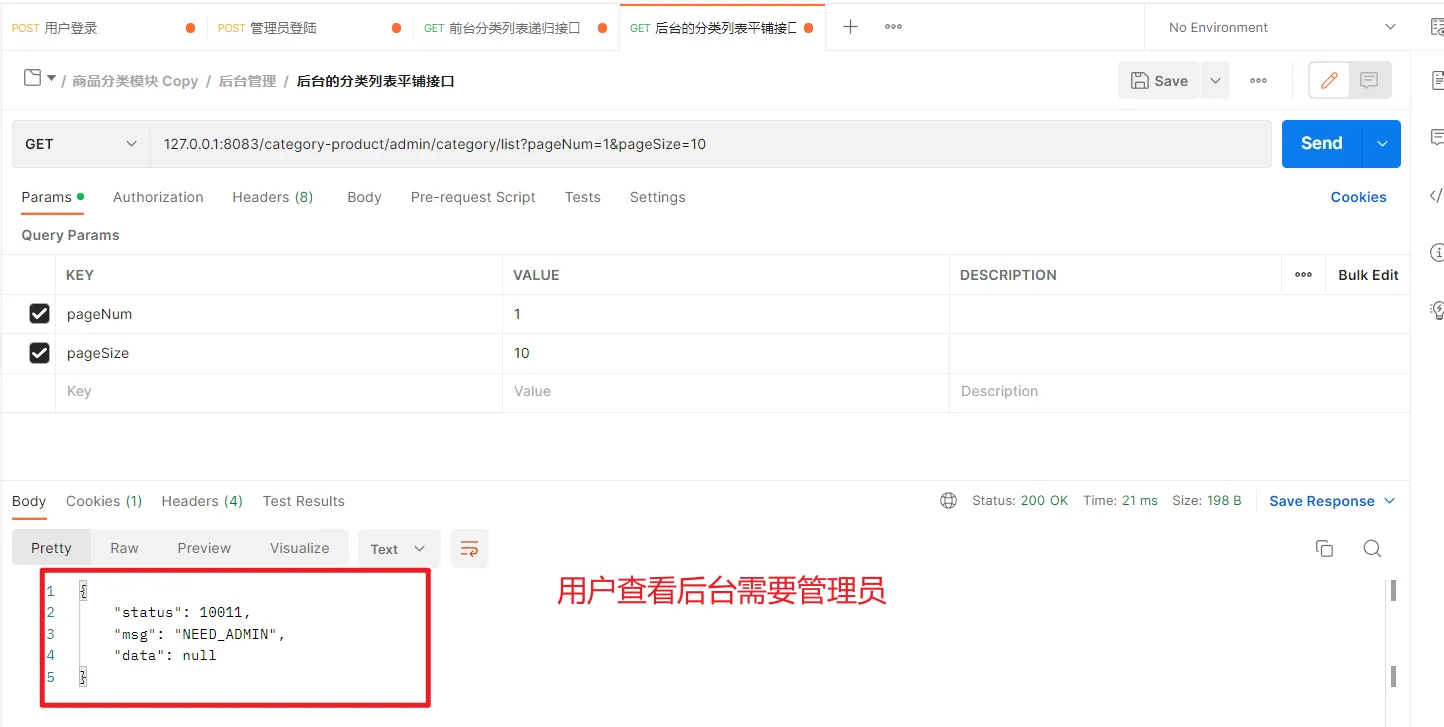Copy the response with the copy icon

pos(1325,548)
